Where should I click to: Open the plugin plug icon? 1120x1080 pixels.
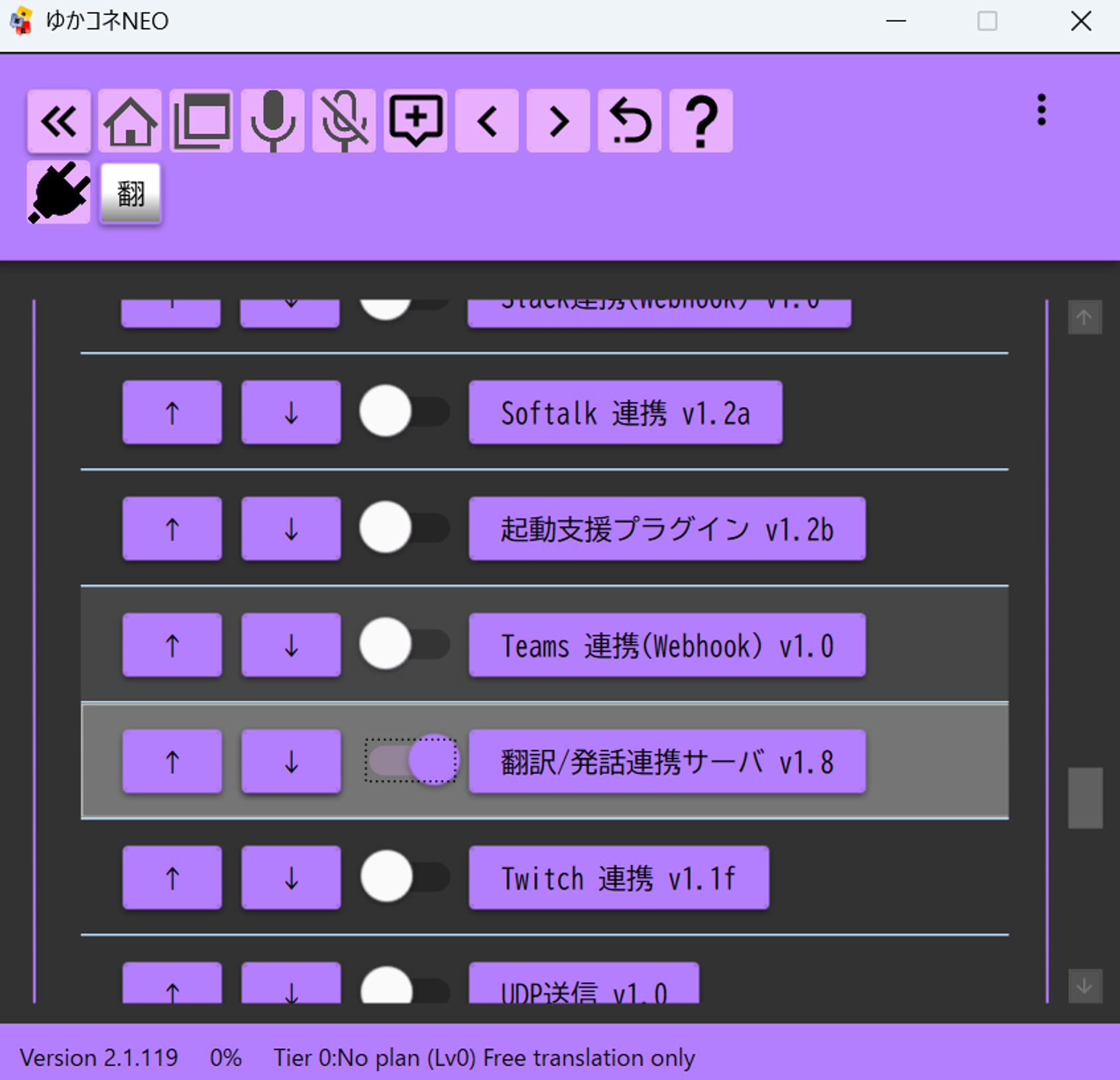59,193
